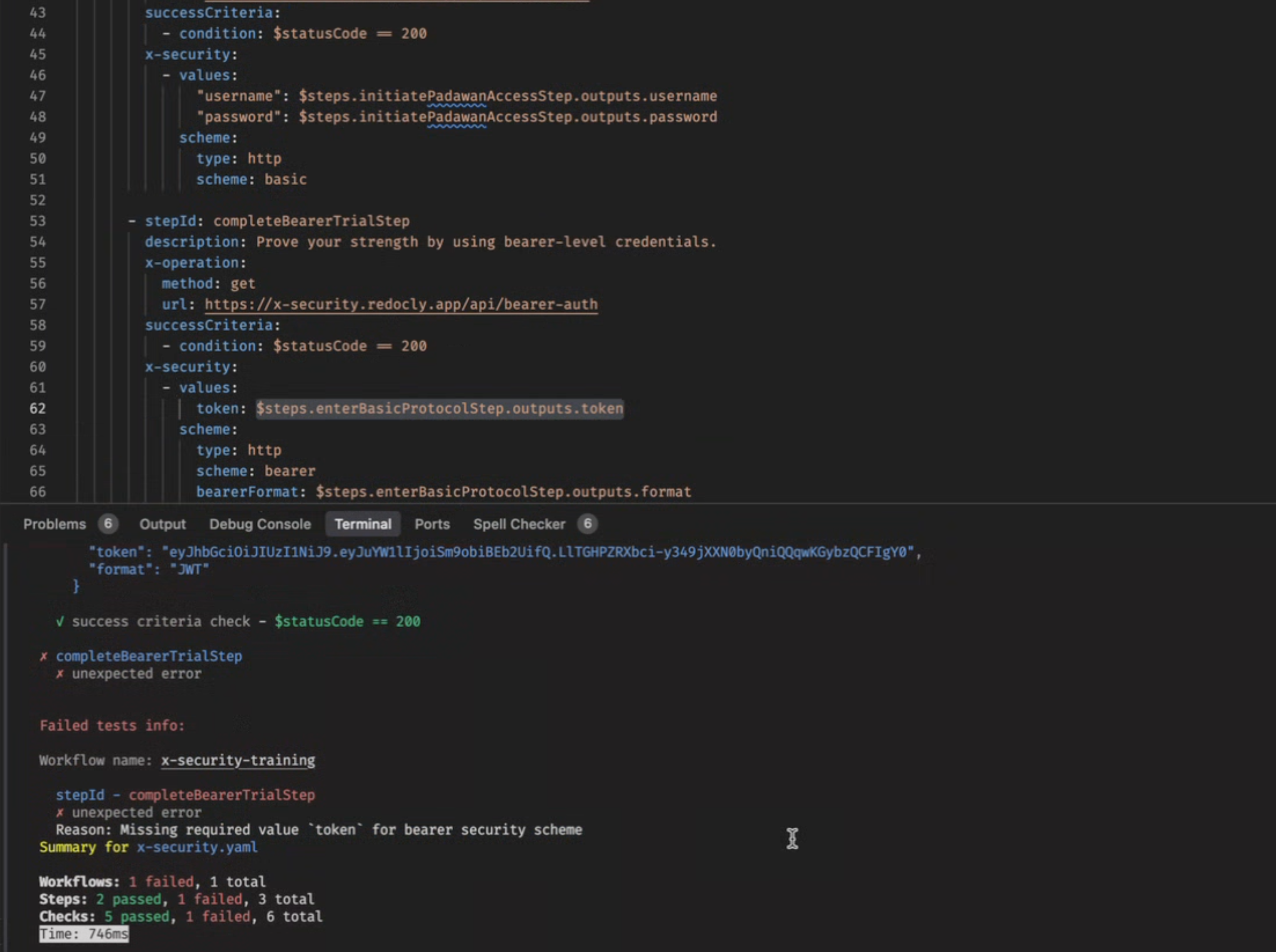Screen dimensions: 1276x952
Task: Click the red completeBearerTrialStep under Failed tests info
Action: pos(221,795)
